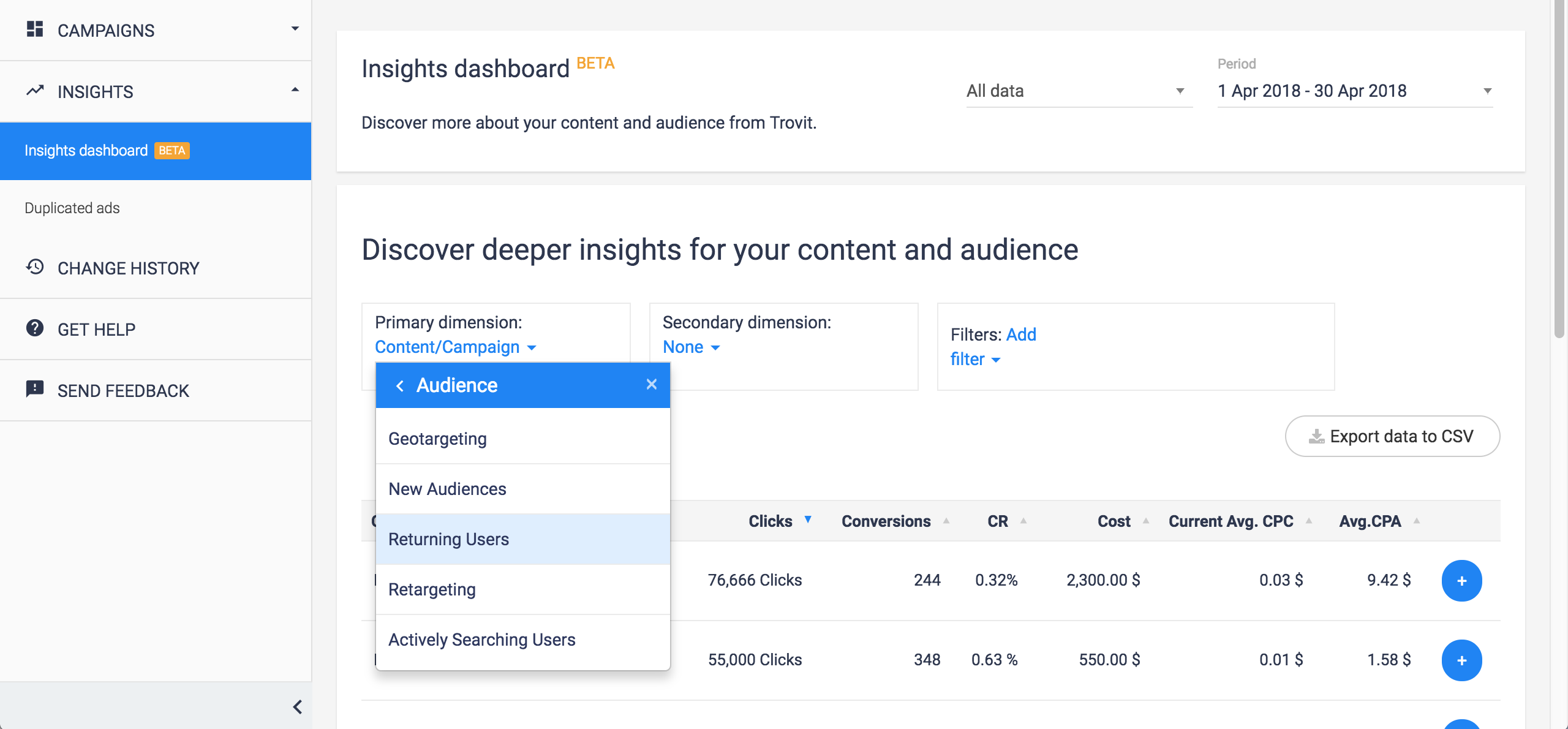Click the Campaigns grid icon
Image resolution: width=1568 pixels, height=729 pixels.
pos(35,29)
